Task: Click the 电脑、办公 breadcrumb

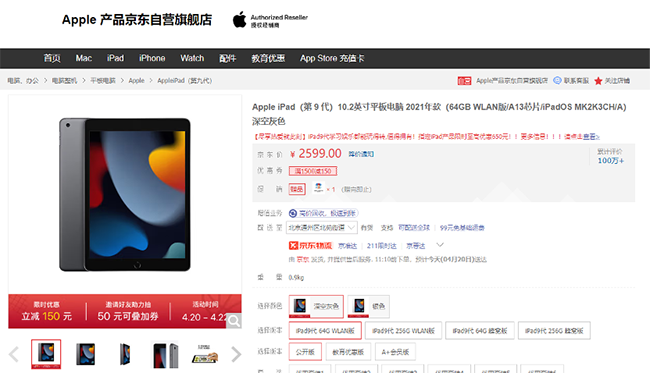Action: (23, 81)
